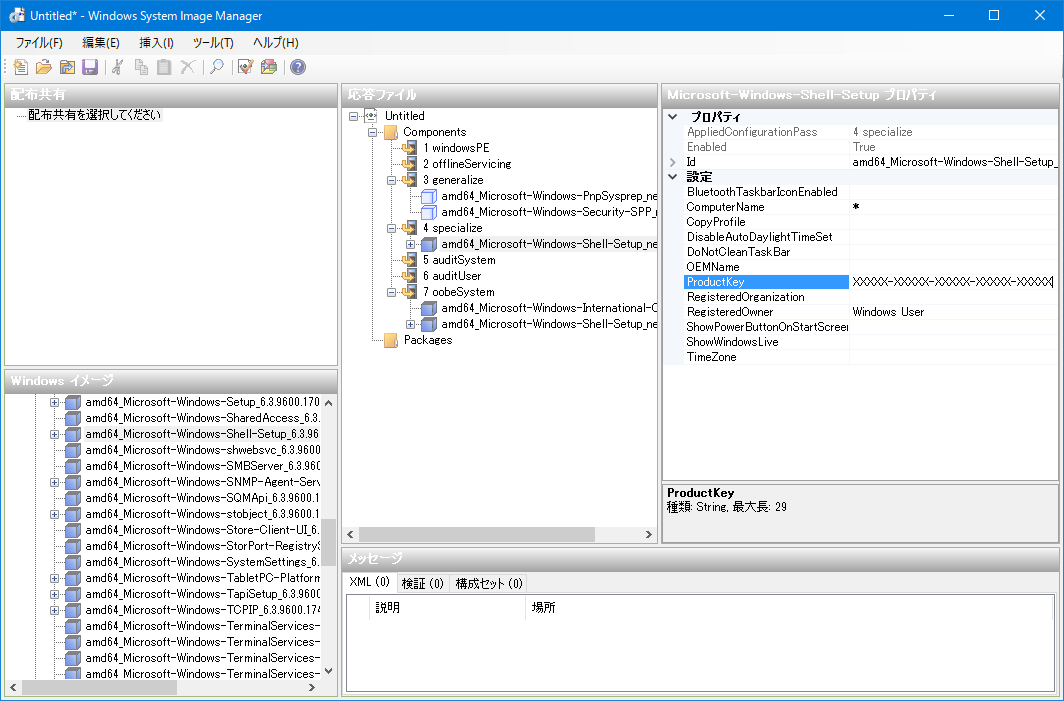1064x701 pixels.
Task: Expand Microsoft-Windows-Setup in Windows image tree
Action: [x=54, y=402]
